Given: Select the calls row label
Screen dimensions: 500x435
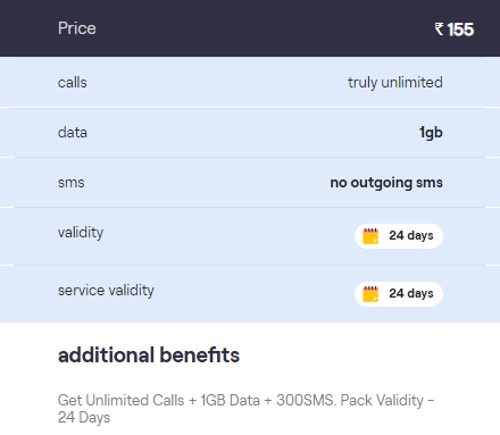Looking at the screenshot, I should (x=72, y=82).
